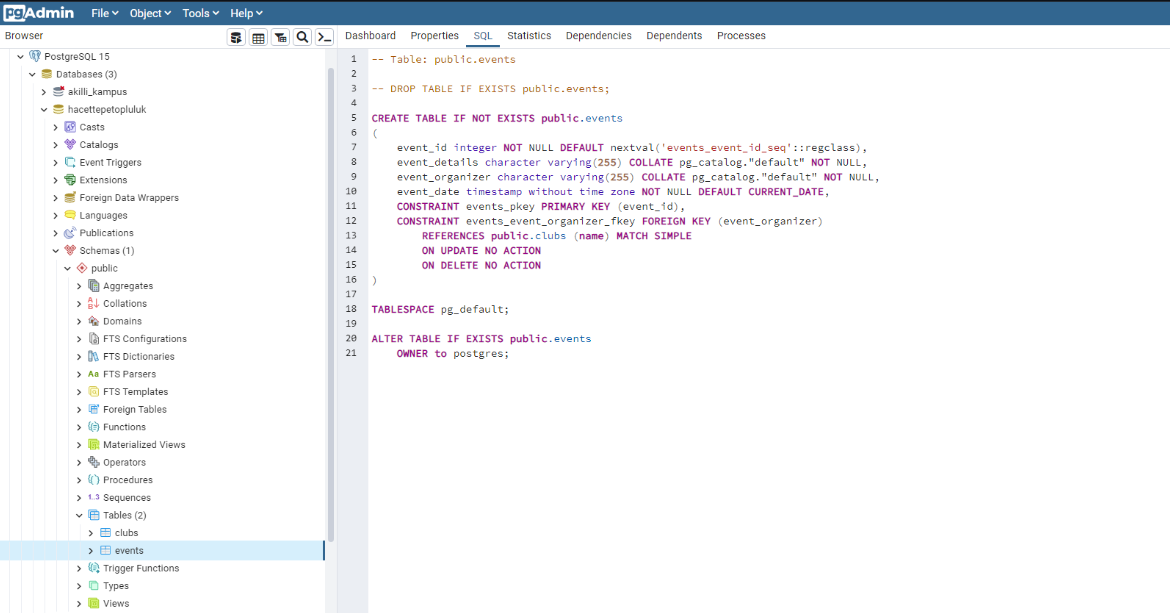Click the View Data grid icon
Image resolution: width=1170 pixels, height=613 pixels.
pyautogui.click(x=258, y=36)
